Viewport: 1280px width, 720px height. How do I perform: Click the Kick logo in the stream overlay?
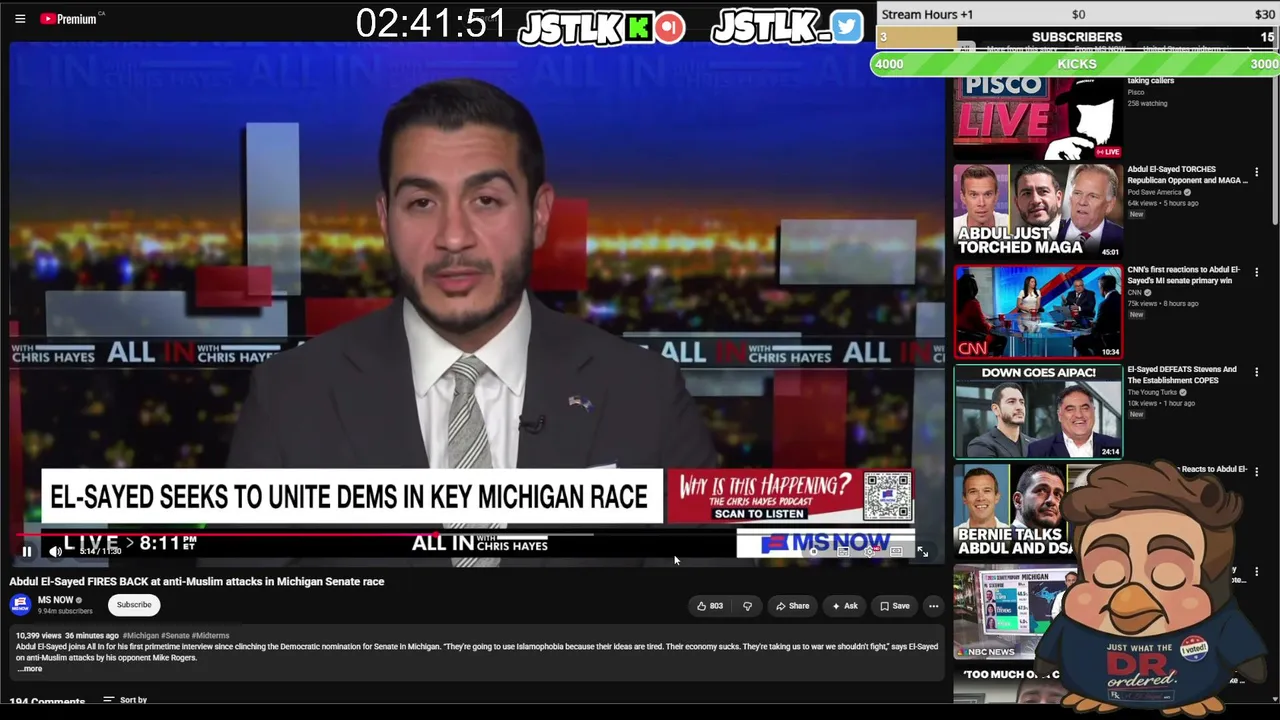coord(638,27)
